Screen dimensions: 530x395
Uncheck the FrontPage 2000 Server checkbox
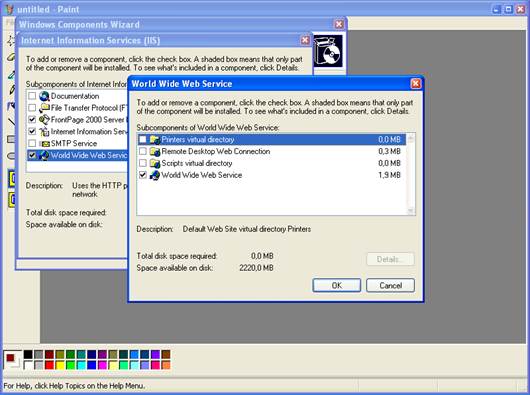tap(32, 120)
